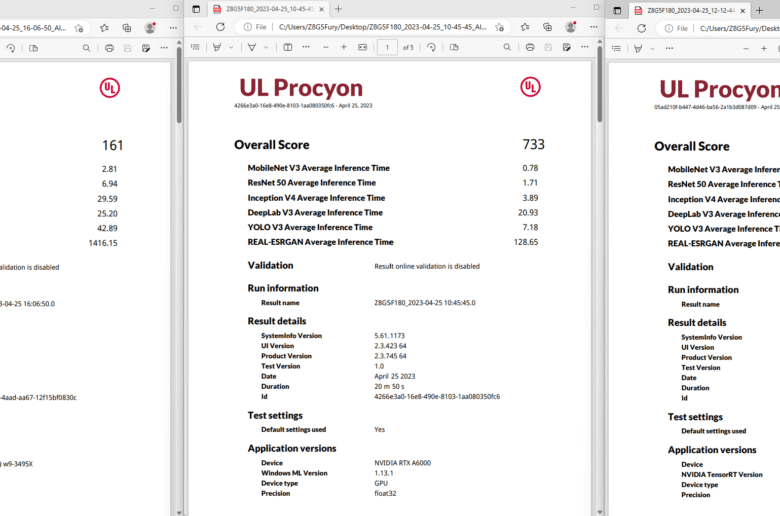Zoom in the right window PDF
Viewport: 780px width, 516px height.
tap(764, 49)
